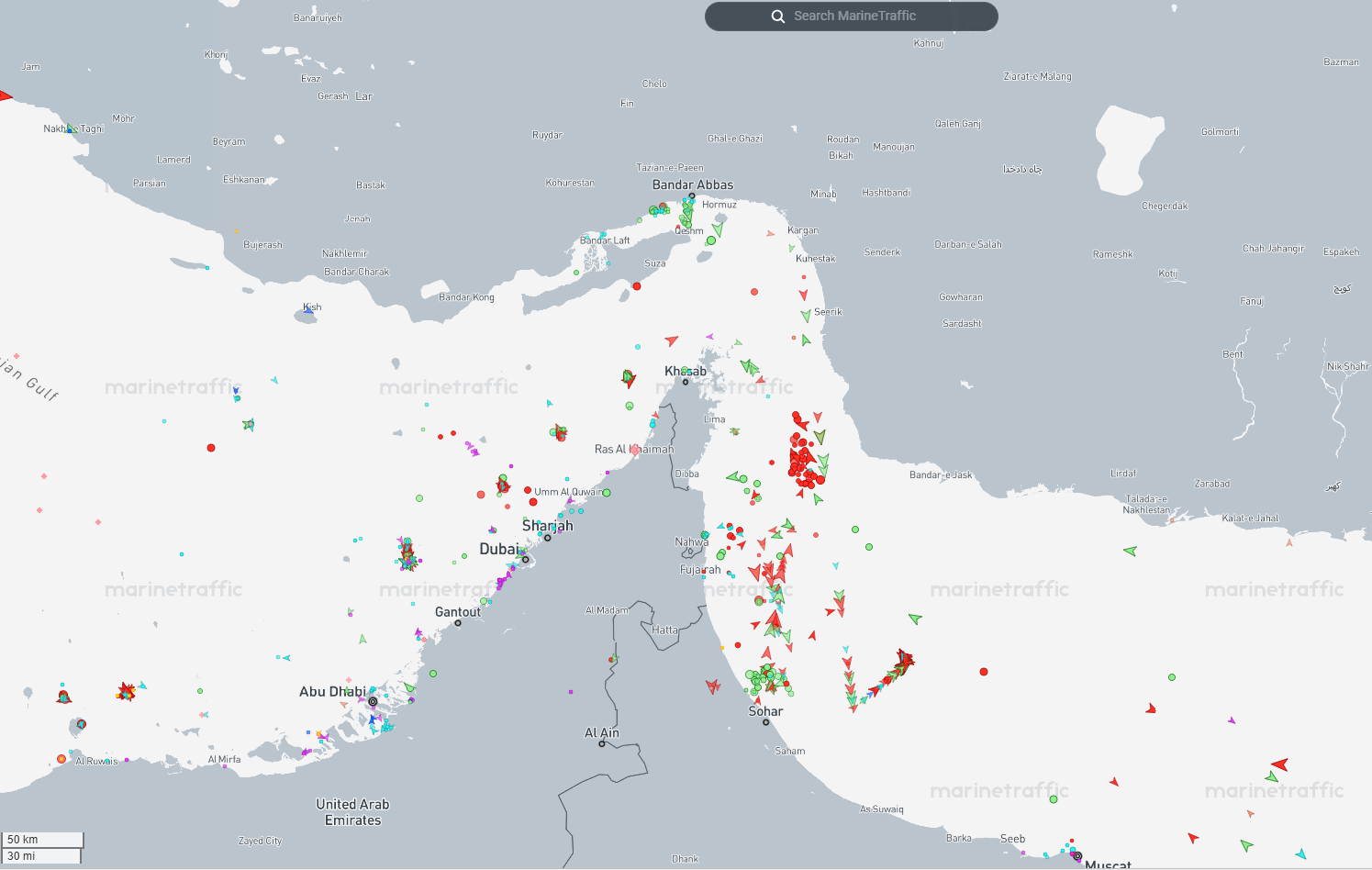Click the Bandar Charak label
Viewport: 1372px width, 870px height.
click(356, 272)
